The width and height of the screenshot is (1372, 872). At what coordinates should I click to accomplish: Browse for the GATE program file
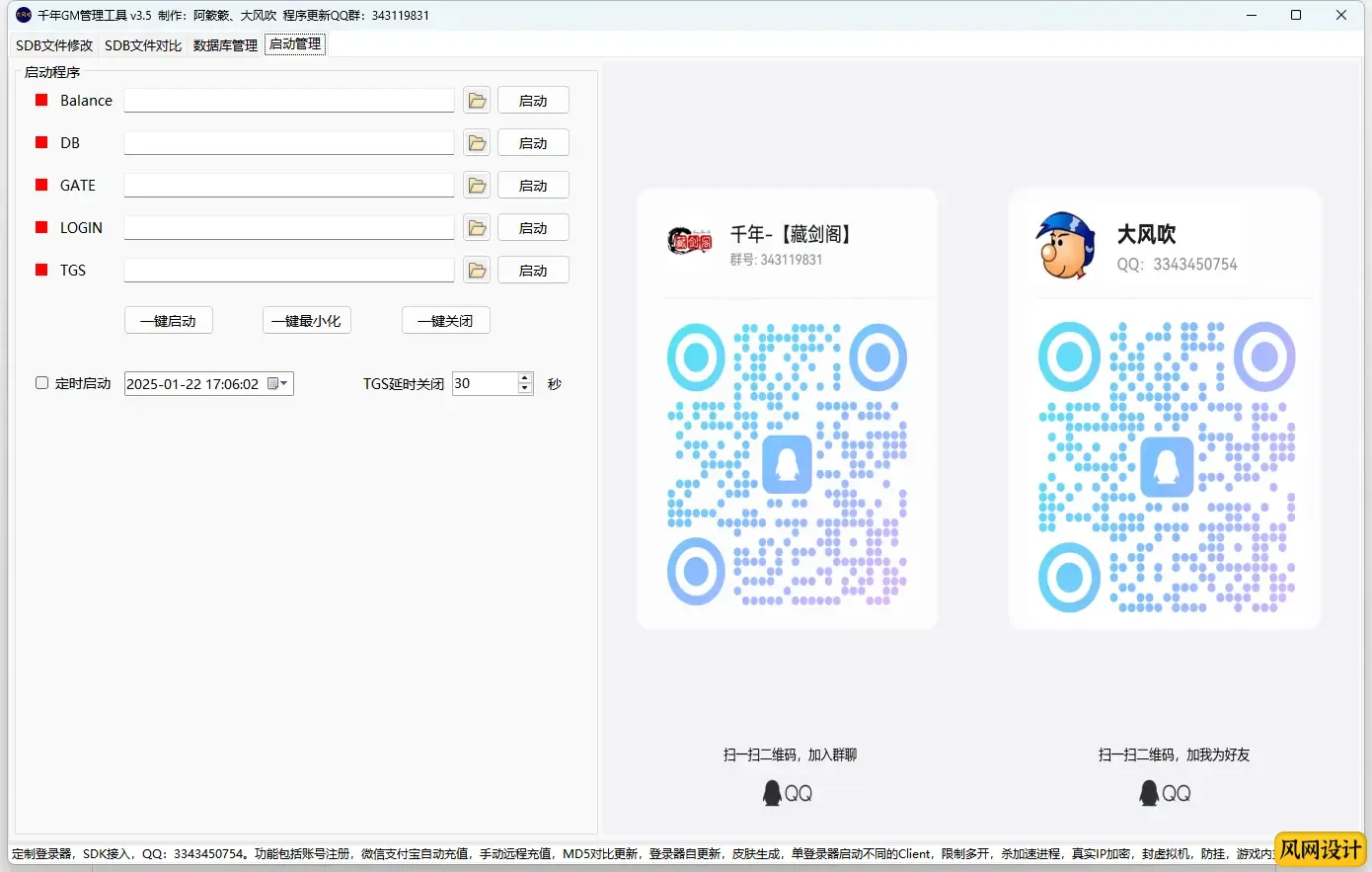click(x=477, y=186)
